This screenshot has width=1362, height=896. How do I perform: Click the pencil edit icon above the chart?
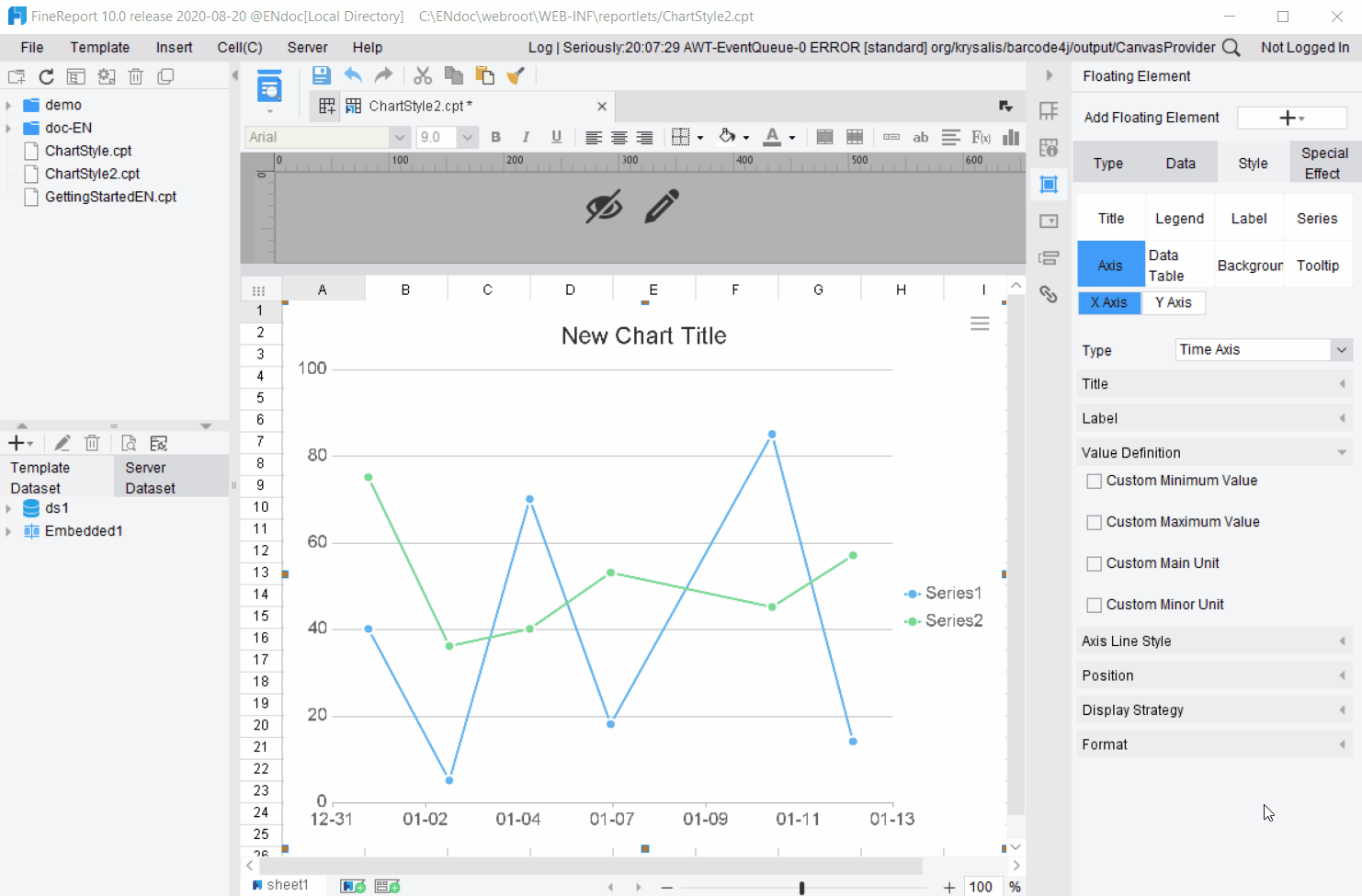(x=662, y=207)
